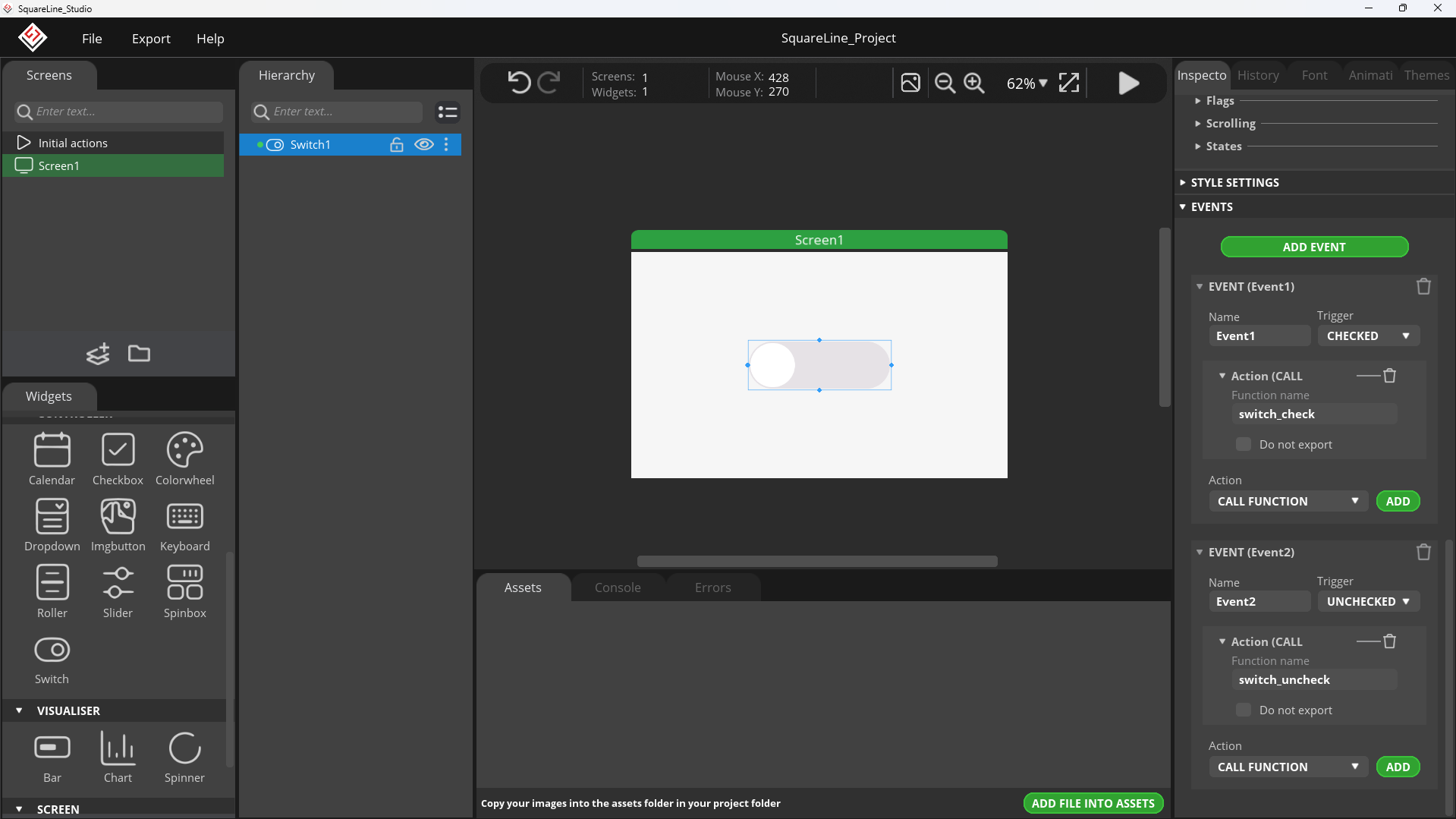Check Do not export for switch_uncheck
Screen dimensions: 1456x819
1243,710
